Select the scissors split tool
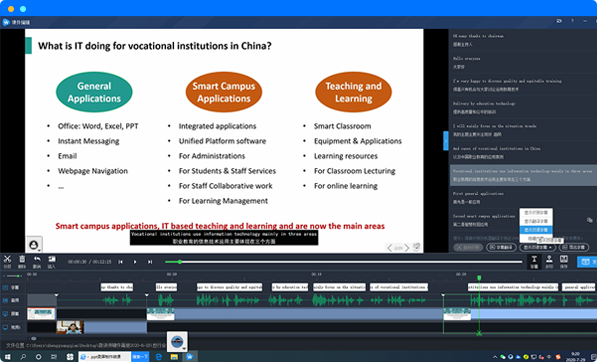Image resolution: width=597 pixels, height=362 pixels. pos(7,260)
